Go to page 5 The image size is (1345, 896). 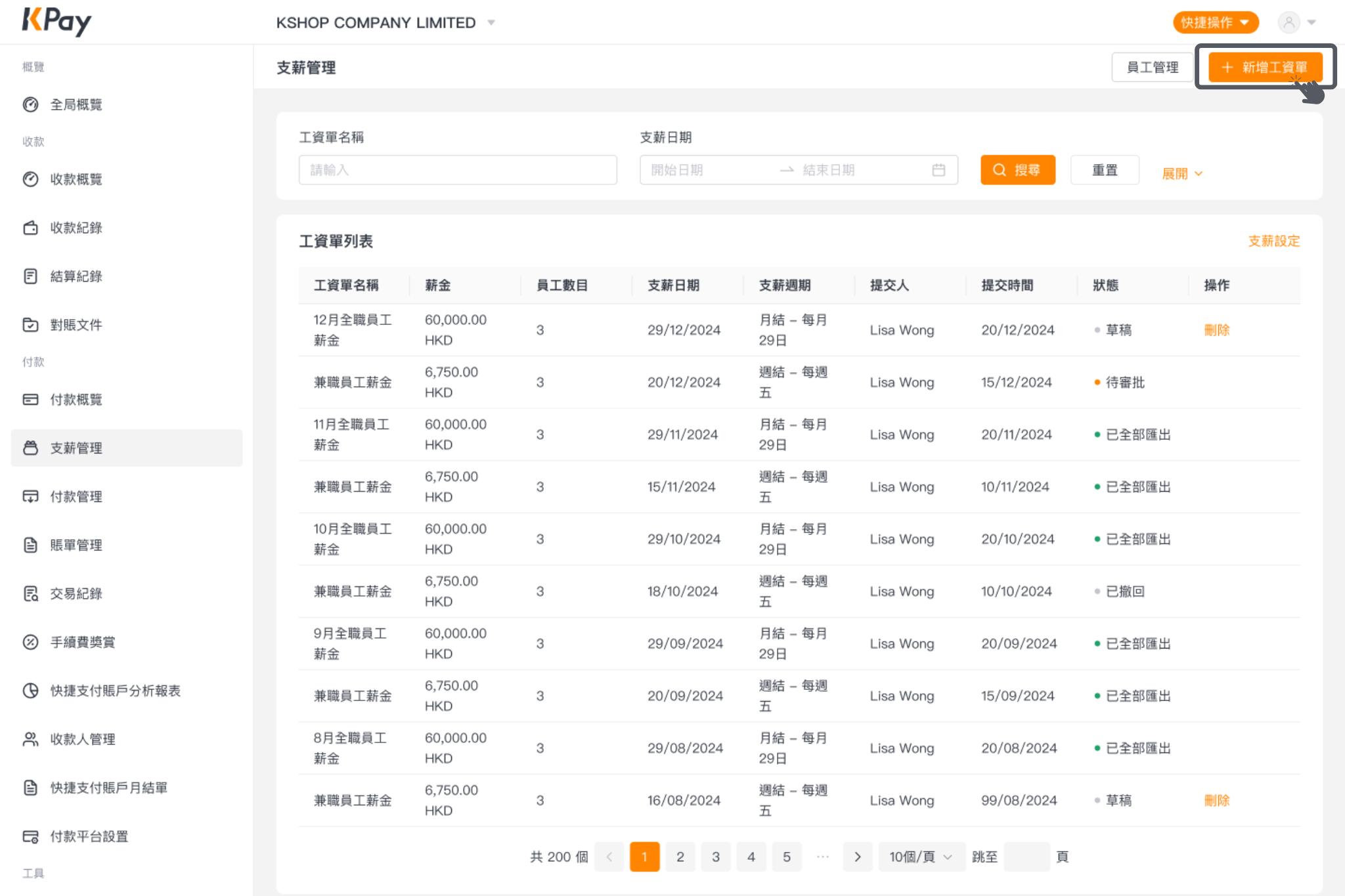tap(787, 857)
